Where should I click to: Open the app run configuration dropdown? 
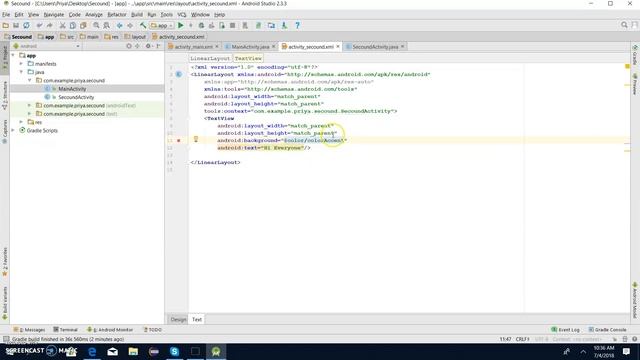tap(162, 25)
